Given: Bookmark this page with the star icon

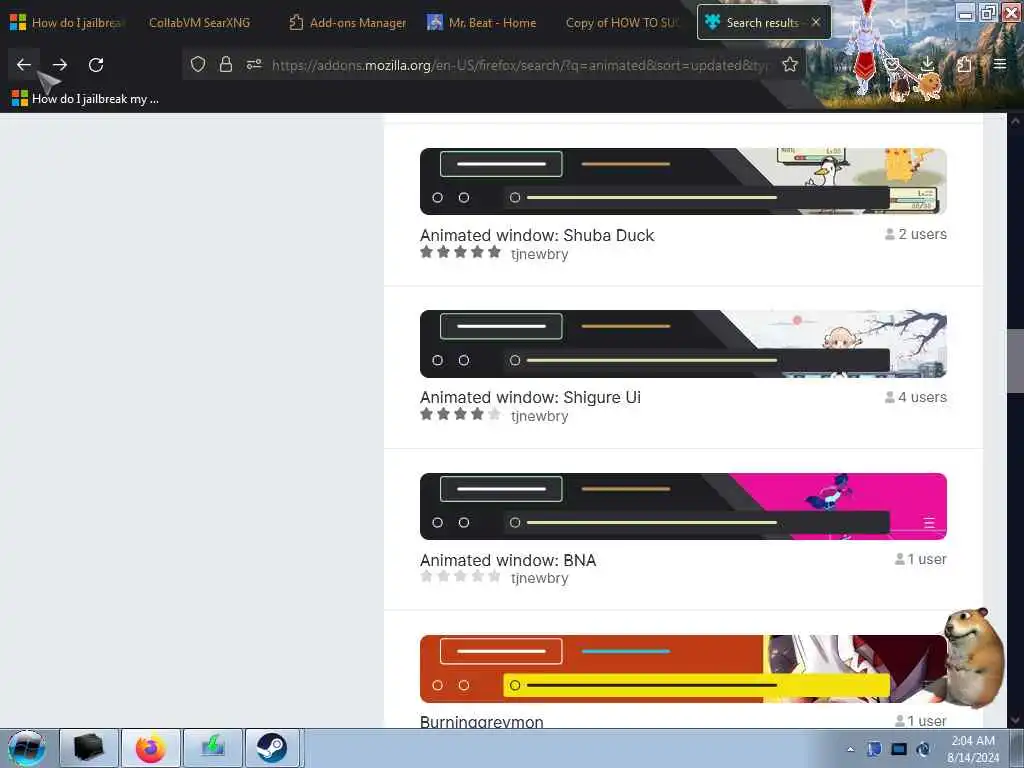Looking at the screenshot, I should tap(790, 64).
